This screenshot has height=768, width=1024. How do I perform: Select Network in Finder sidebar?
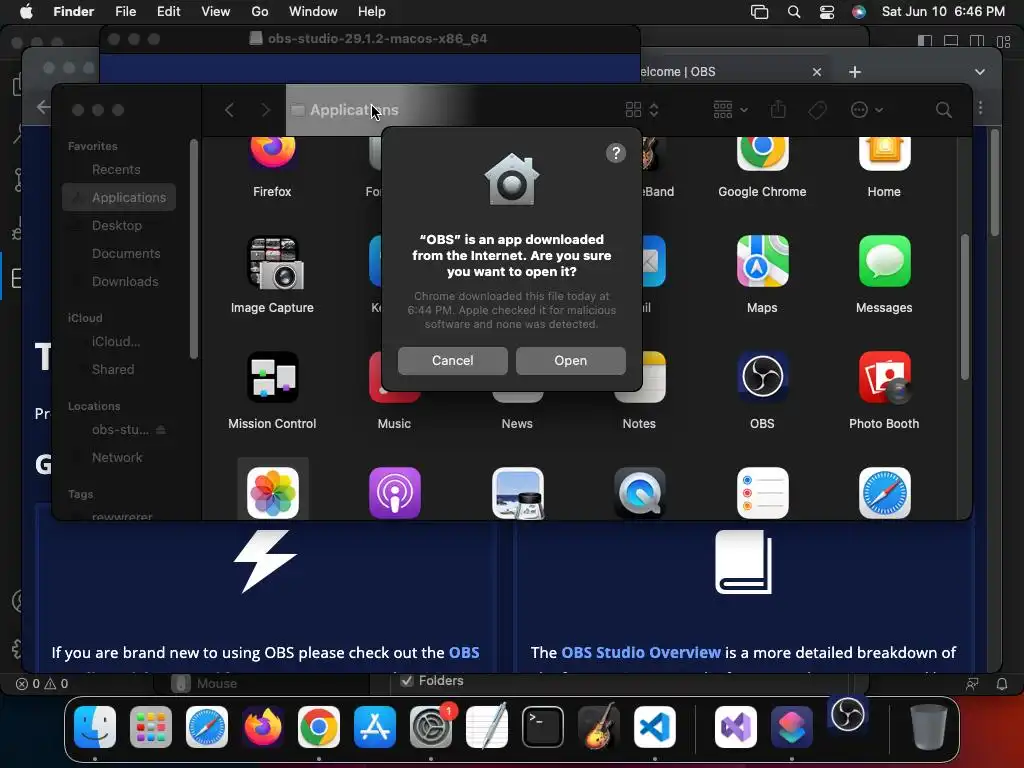[x=119, y=458]
